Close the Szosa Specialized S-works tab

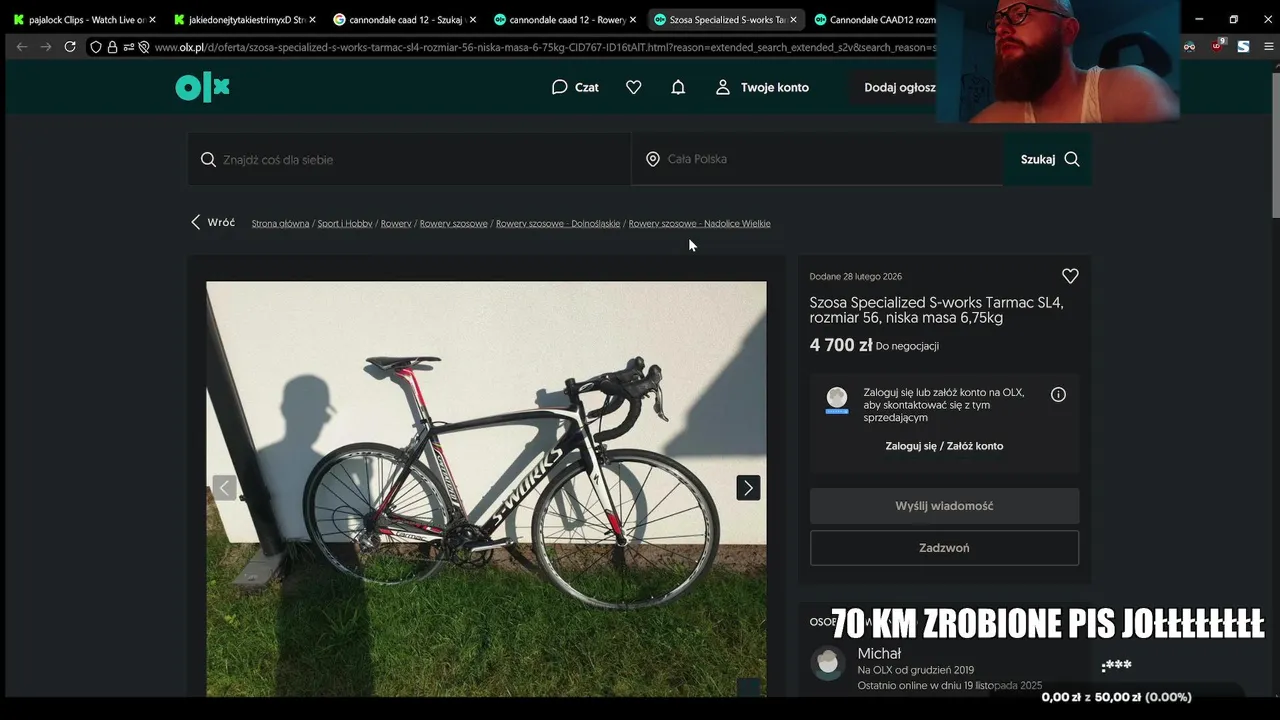tap(793, 19)
